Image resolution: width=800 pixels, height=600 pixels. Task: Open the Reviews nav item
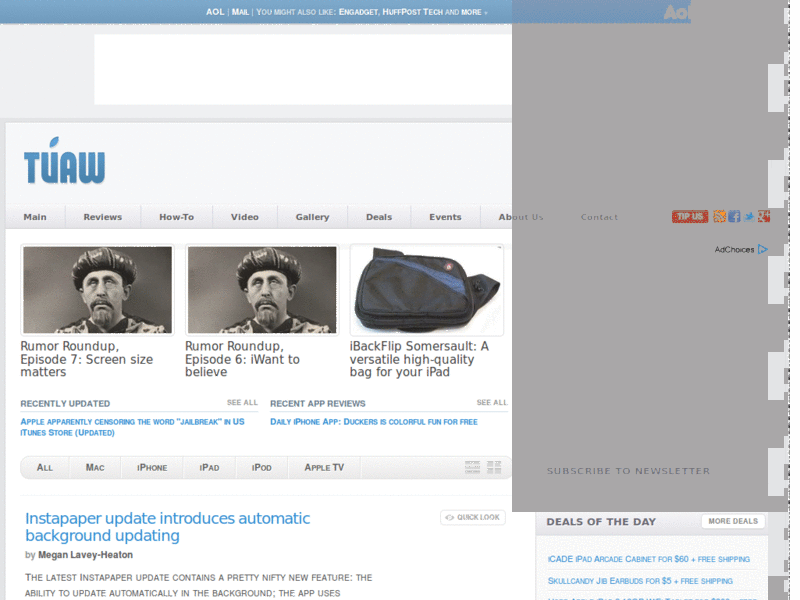point(103,217)
